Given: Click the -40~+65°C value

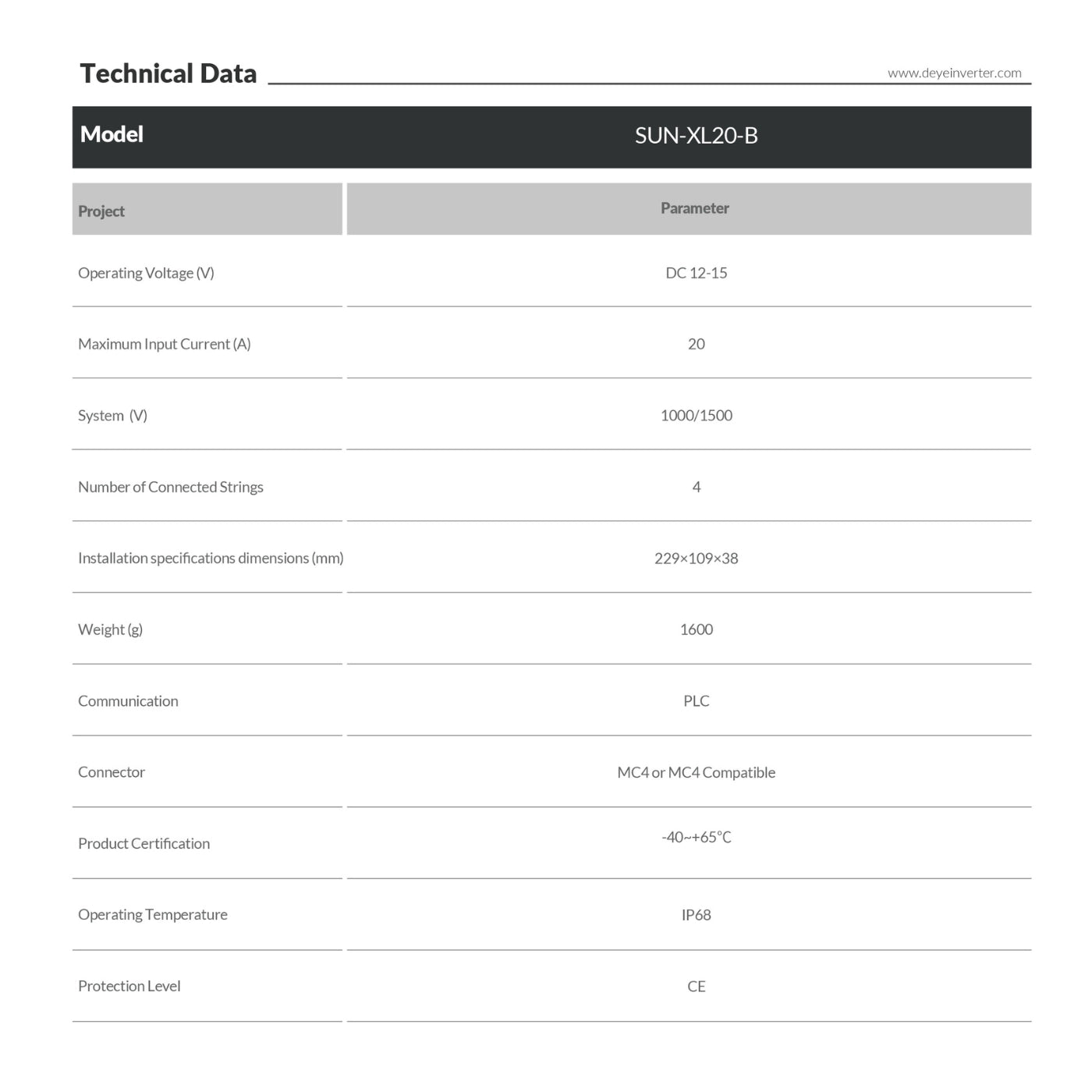Looking at the screenshot, I should pos(696,838).
